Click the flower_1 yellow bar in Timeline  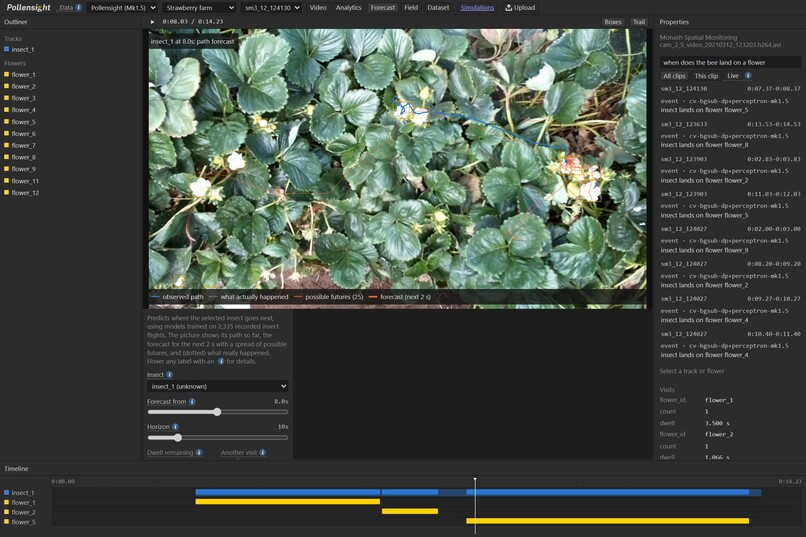287,502
